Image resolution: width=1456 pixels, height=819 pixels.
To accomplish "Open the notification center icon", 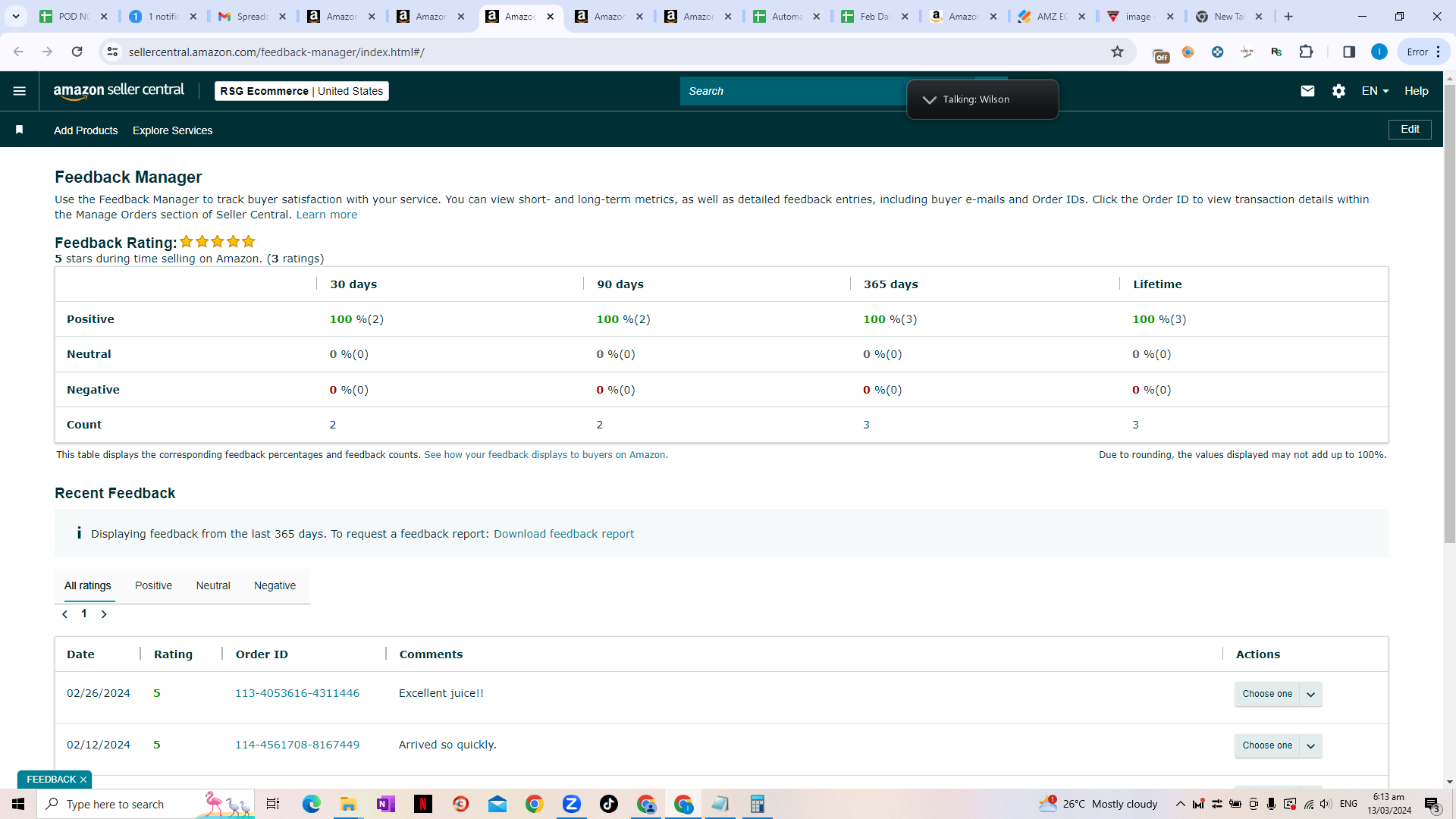I will [x=1432, y=804].
